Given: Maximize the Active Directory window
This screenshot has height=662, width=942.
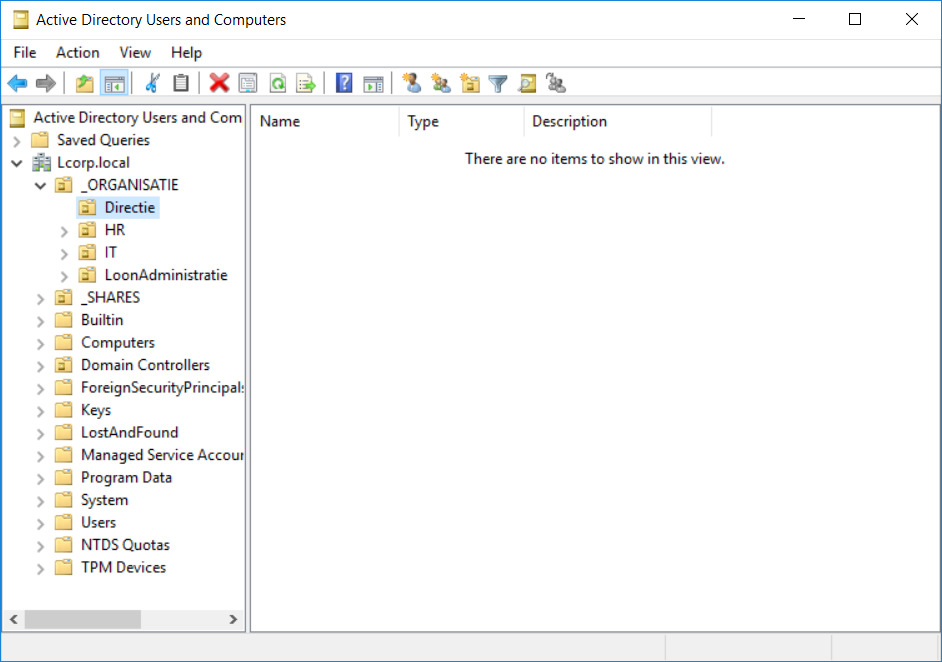Looking at the screenshot, I should [x=855, y=19].
